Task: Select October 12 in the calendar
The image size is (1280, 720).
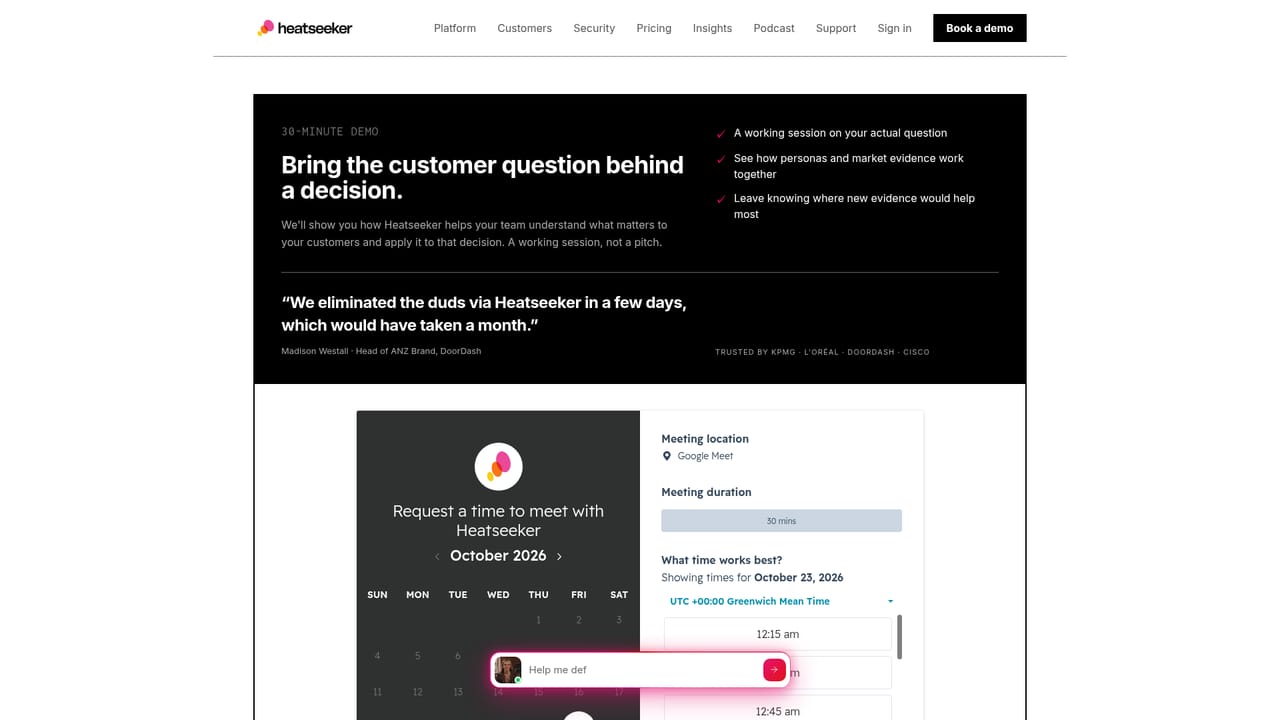Action: tap(418, 692)
